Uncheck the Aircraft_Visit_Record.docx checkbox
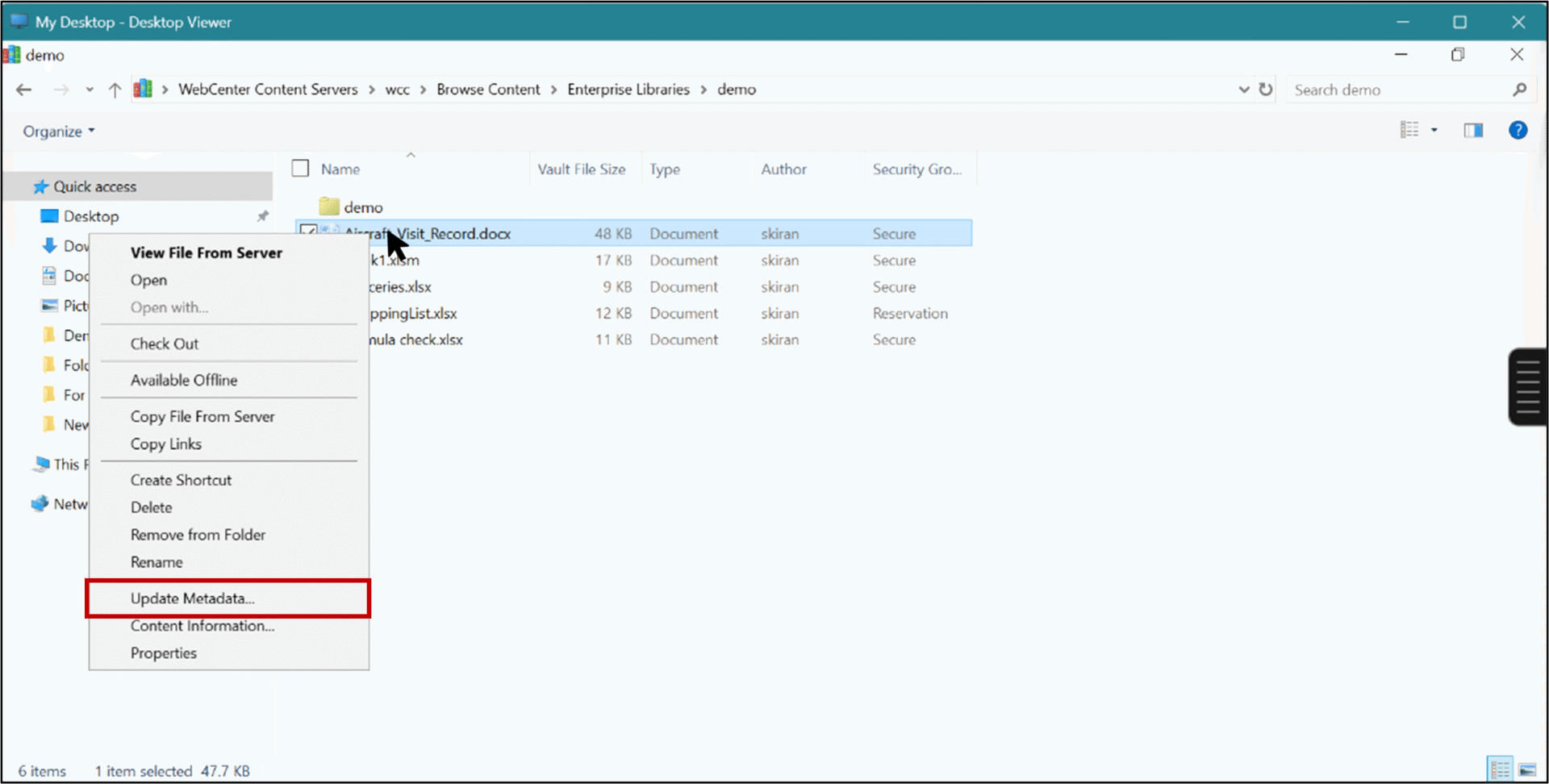This screenshot has width=1549, height=784. coord(308,231)
